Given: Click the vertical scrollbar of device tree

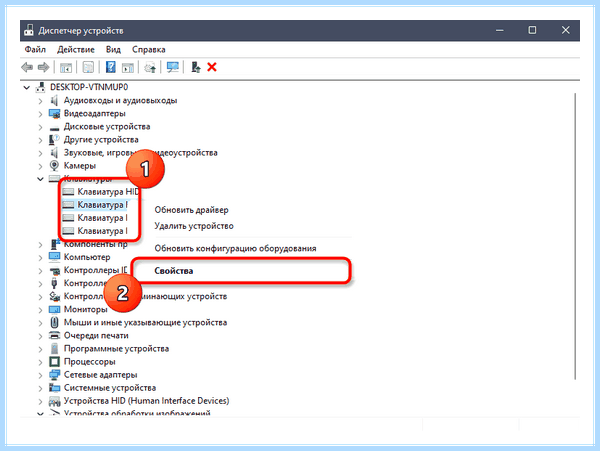Looking at the screenshot, I should [x=575, y=236].
